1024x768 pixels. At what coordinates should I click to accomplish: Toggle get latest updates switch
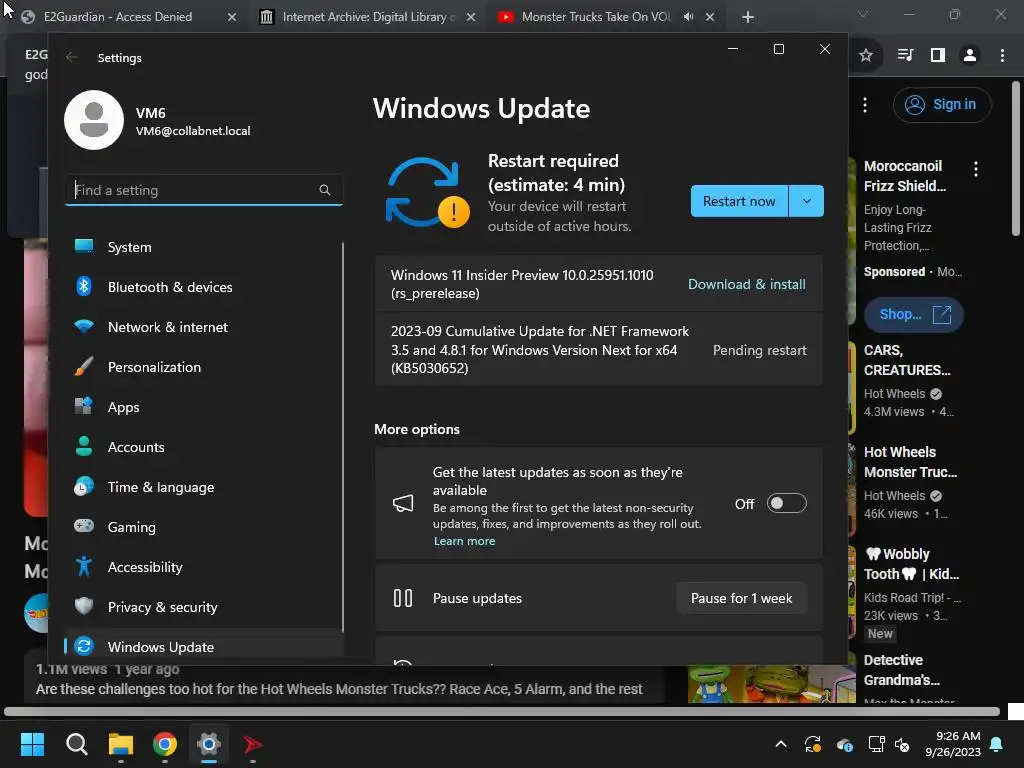786,504
